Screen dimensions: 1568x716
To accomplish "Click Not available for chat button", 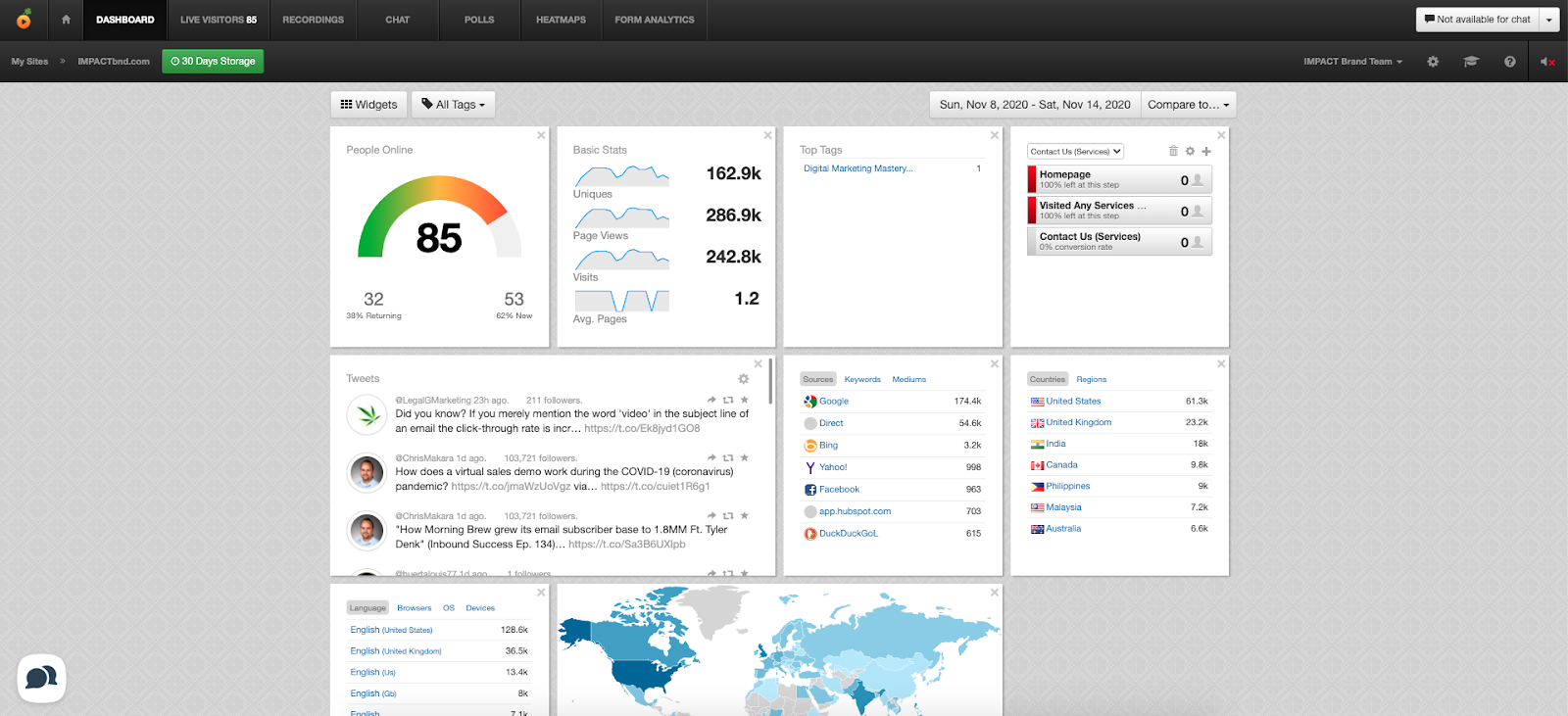I will coord(1477,20).
